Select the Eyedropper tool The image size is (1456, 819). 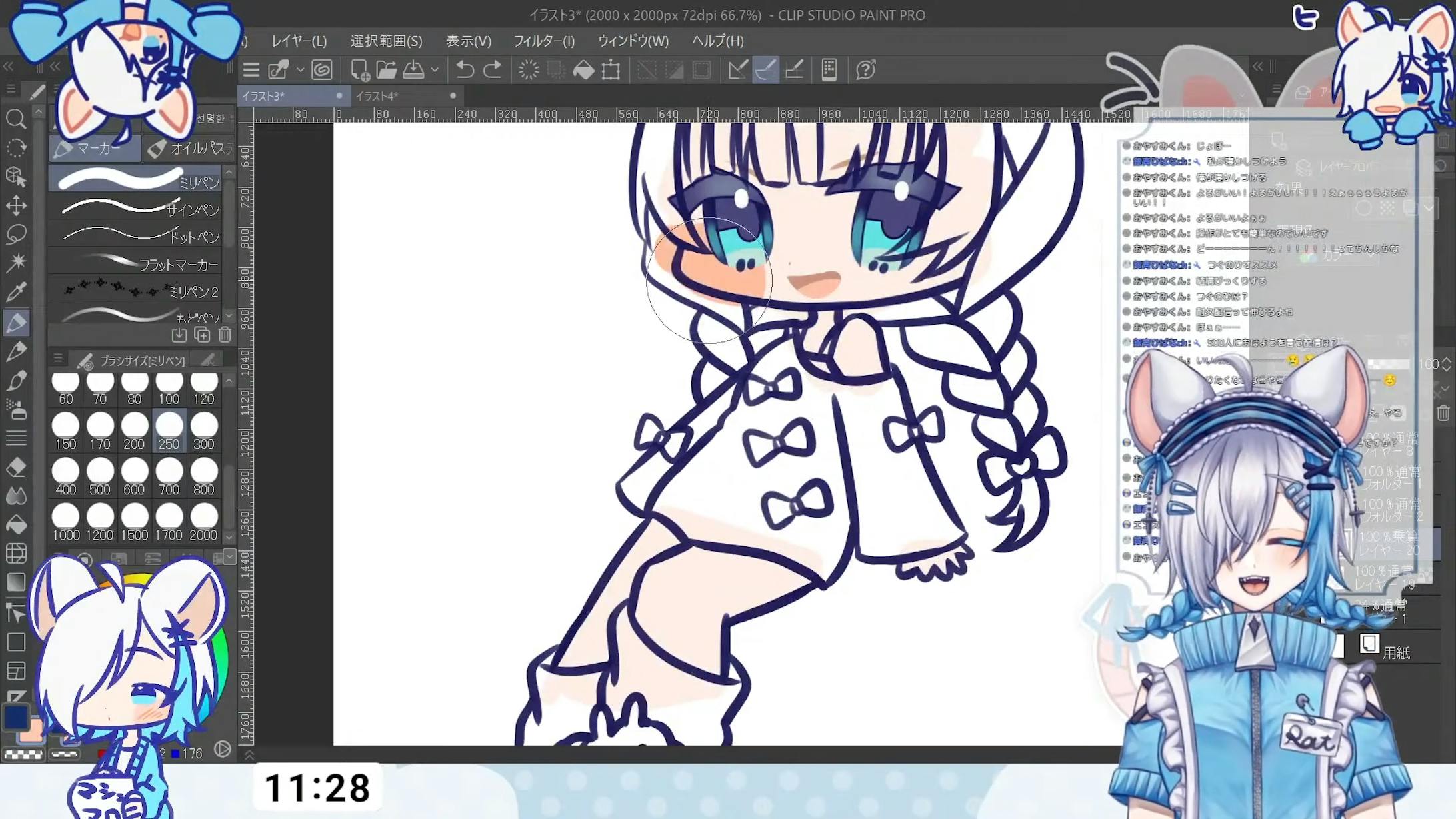pyautogui.click(x=16, y=292)
